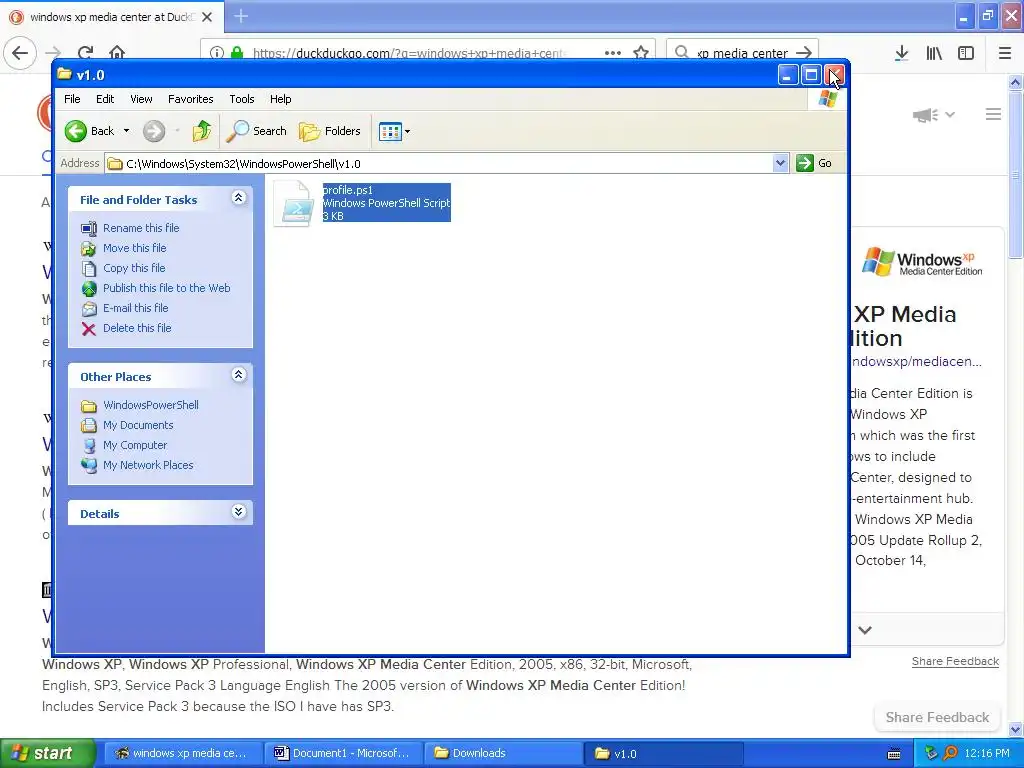The width and height of the screenshot is (1024, 768).
Task: Click the Rename this file icon
Action: [89, 229]
